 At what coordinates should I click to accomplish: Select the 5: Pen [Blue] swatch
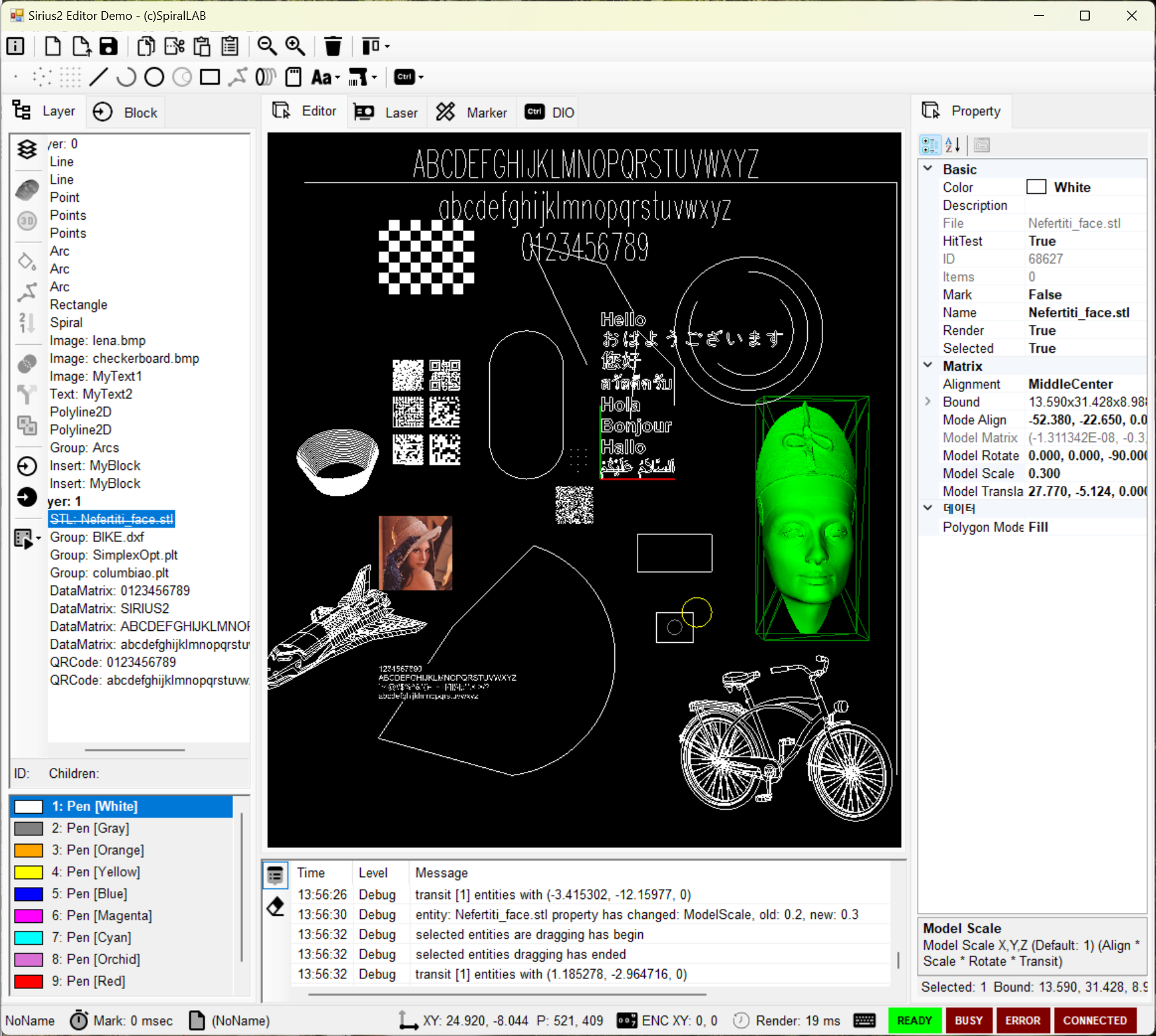29,894
